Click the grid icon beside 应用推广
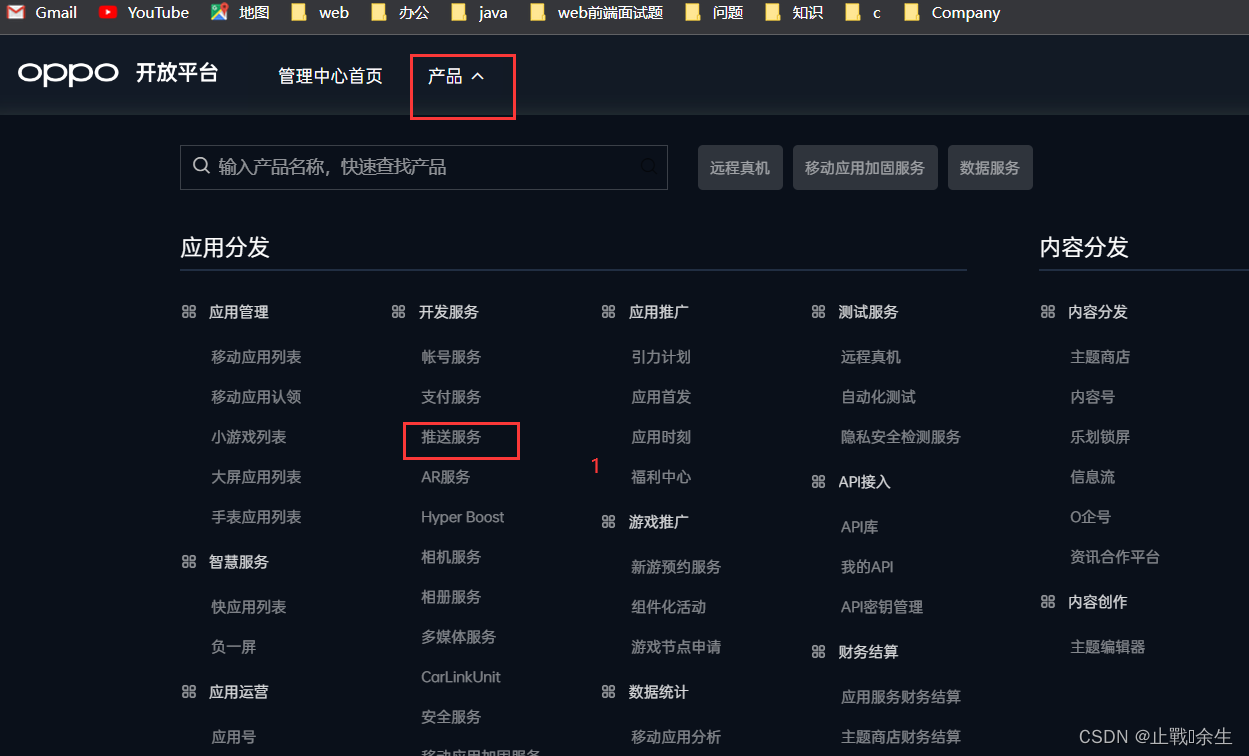Image resolution: width=1249 pixels, height=756 pixels. click(609, 312)
